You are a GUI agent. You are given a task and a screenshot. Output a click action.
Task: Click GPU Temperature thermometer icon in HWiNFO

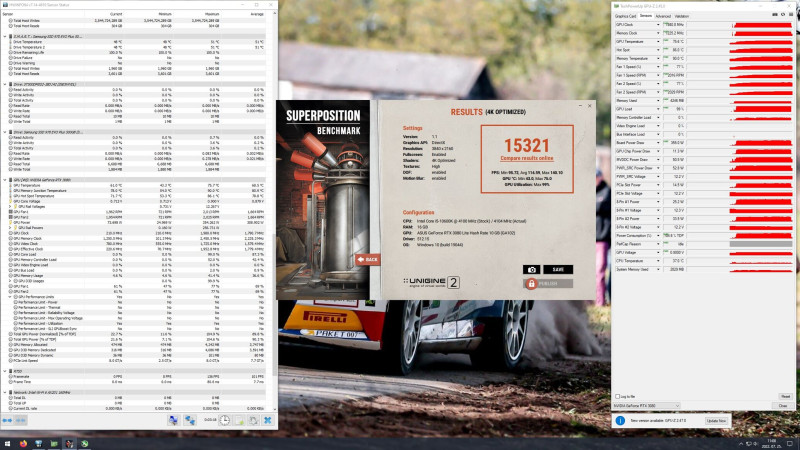(x=11, y=185)
